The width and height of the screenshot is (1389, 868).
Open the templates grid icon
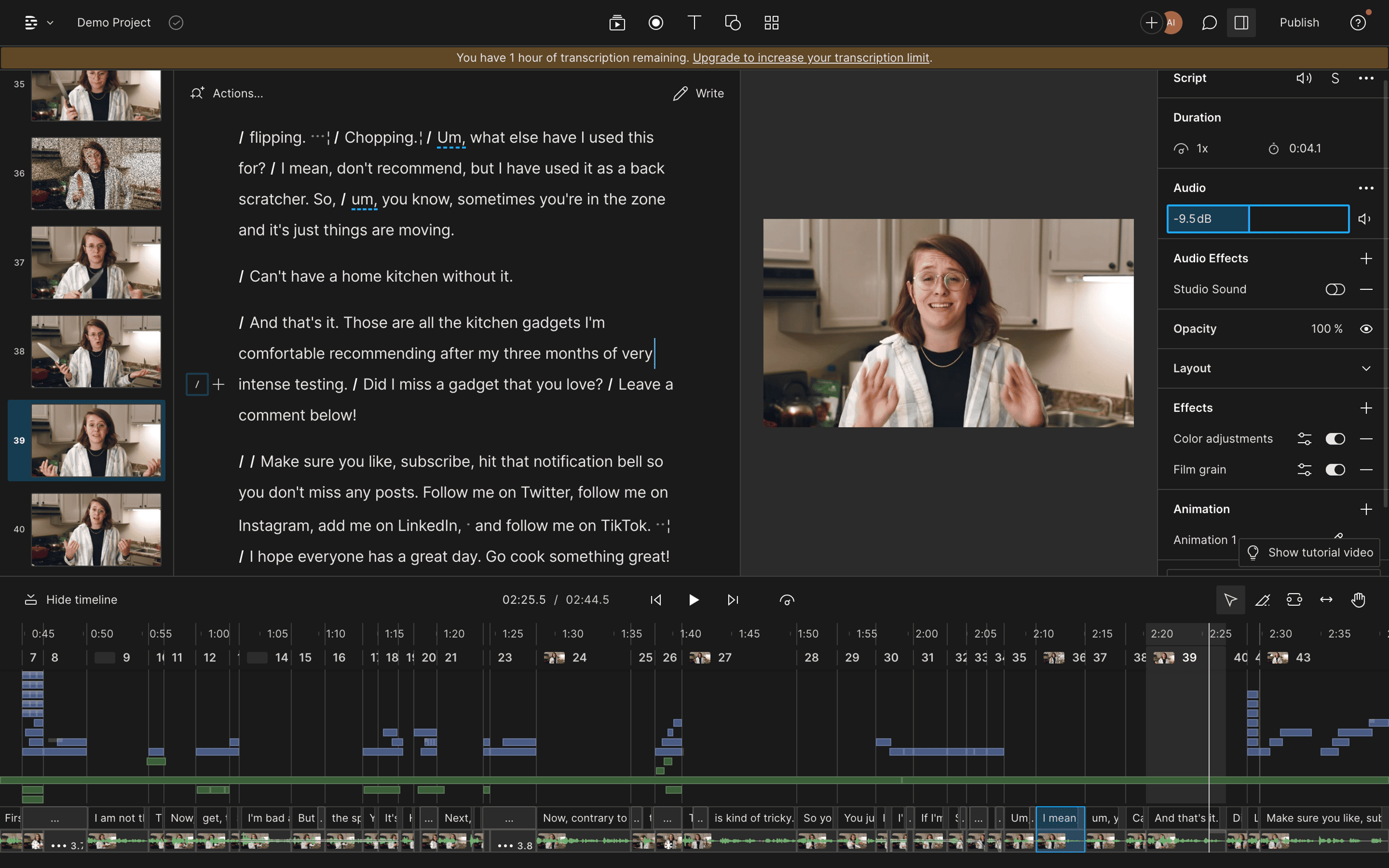point(770,23)
